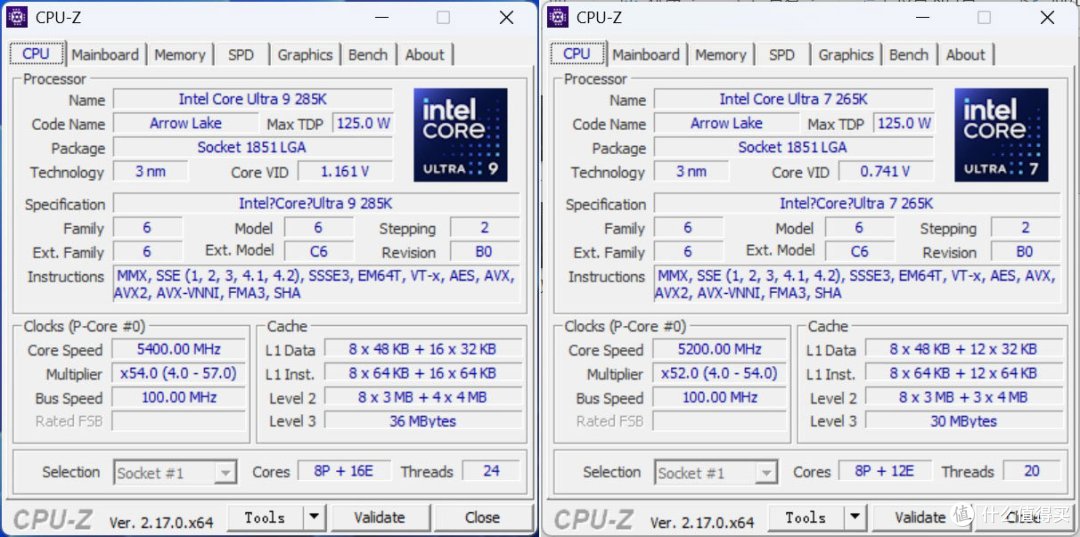1080x537 pixels.
Task: Click Level 3 cache value 30 MBytes
Action: click(964, 421)
